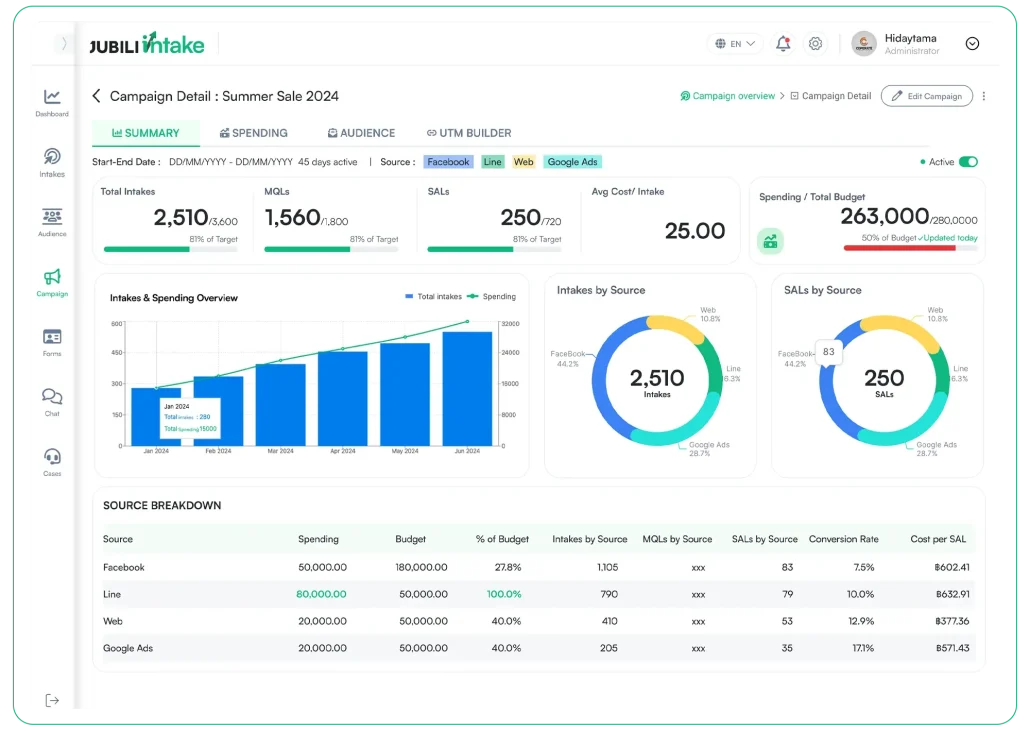The width and height of the screenshot is (1030, 731).
Task: Click the green budget icon in Spending card
Action: point(770,241)
